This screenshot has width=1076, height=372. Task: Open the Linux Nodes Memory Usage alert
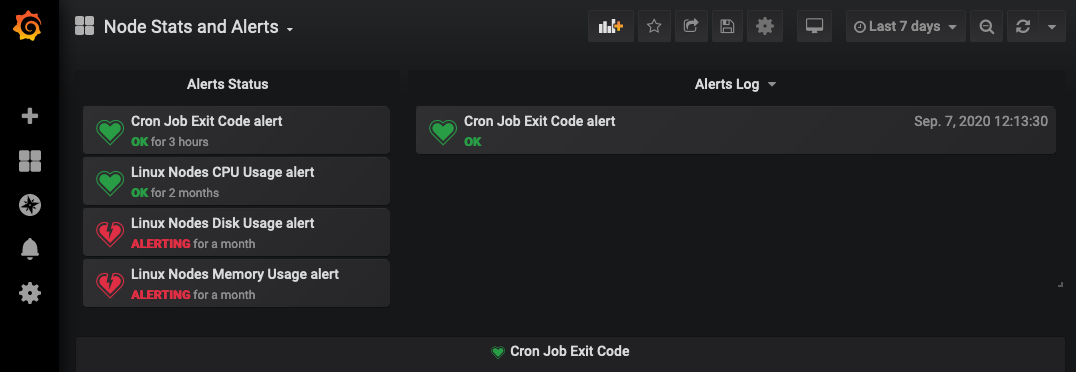pos(236,283)
